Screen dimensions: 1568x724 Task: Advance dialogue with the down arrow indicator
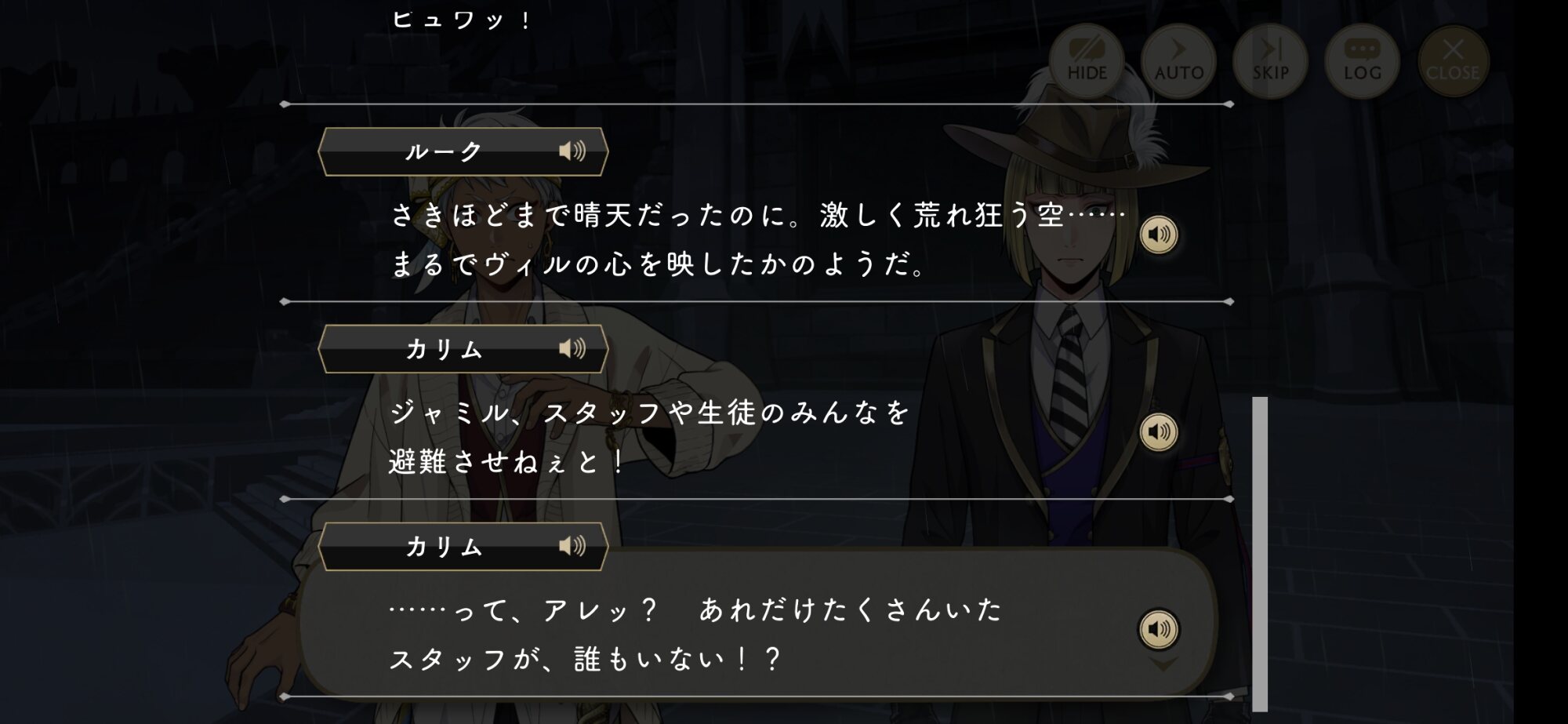[1163, 664]
